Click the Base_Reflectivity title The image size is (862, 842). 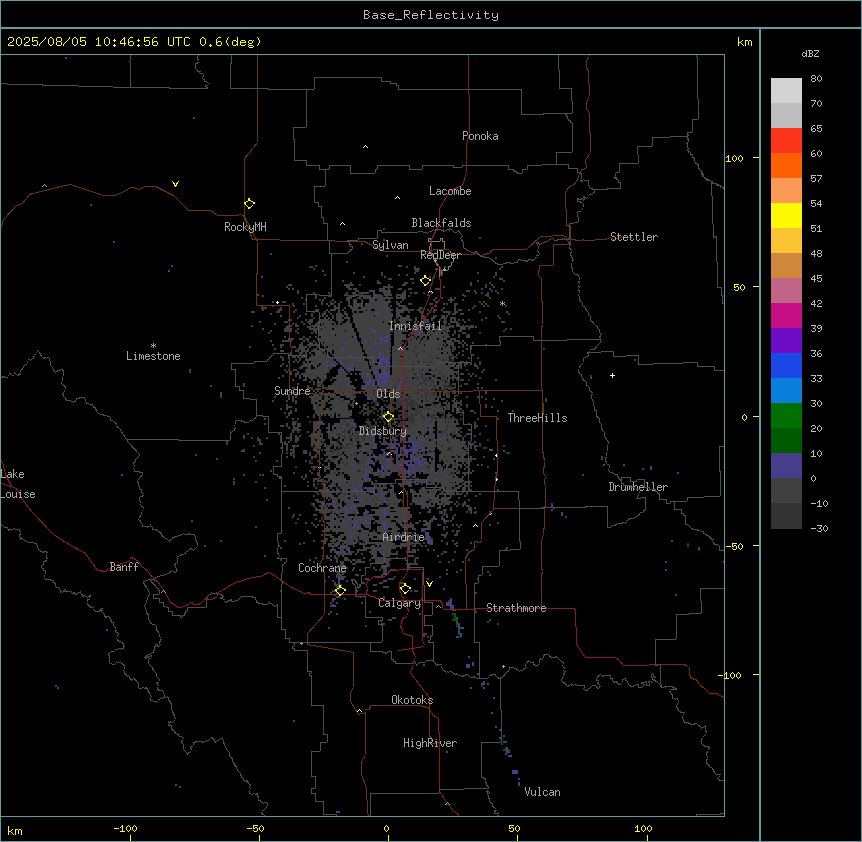tap(431, 15)
